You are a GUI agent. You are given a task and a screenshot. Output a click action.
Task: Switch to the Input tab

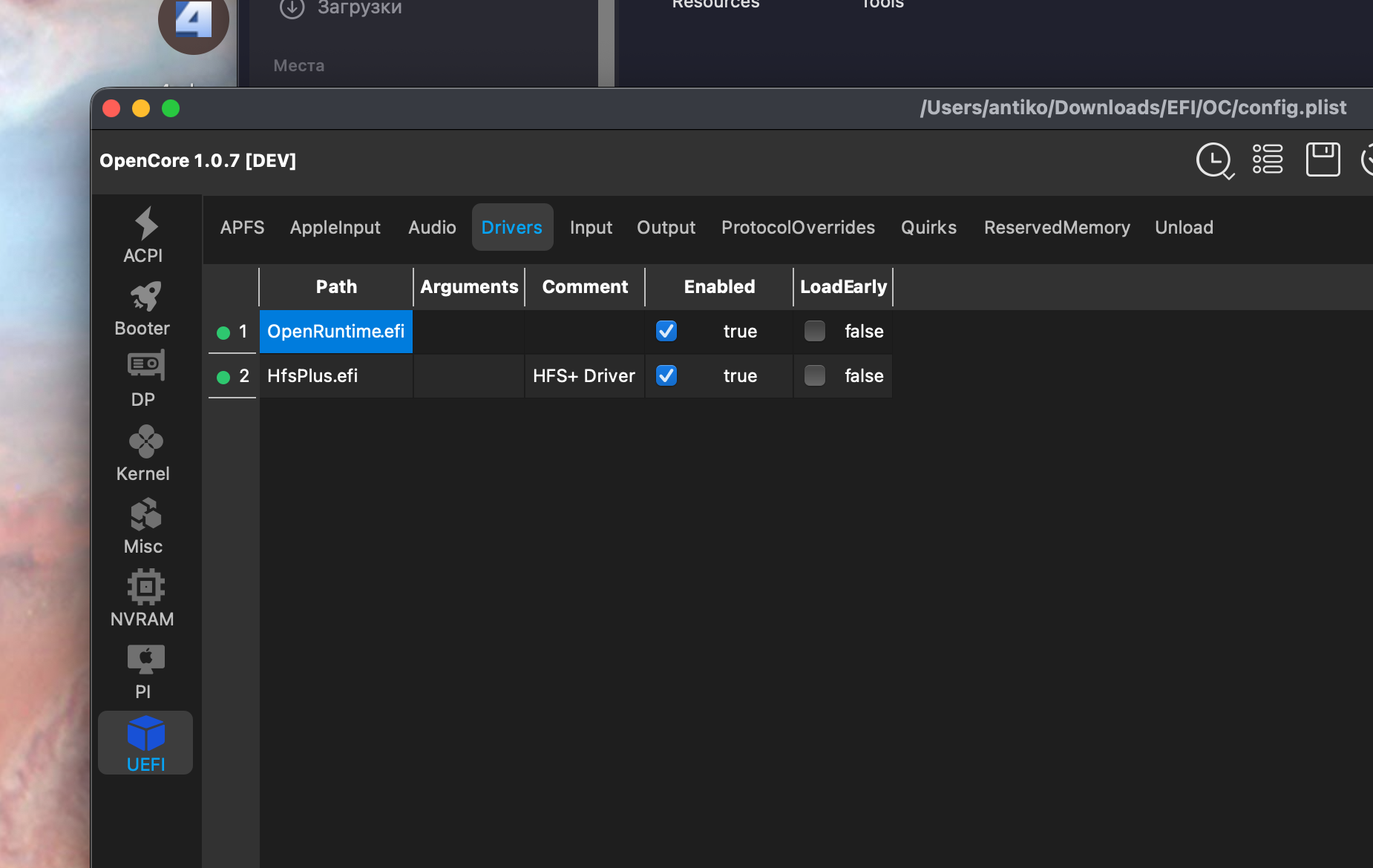point(591,227)
